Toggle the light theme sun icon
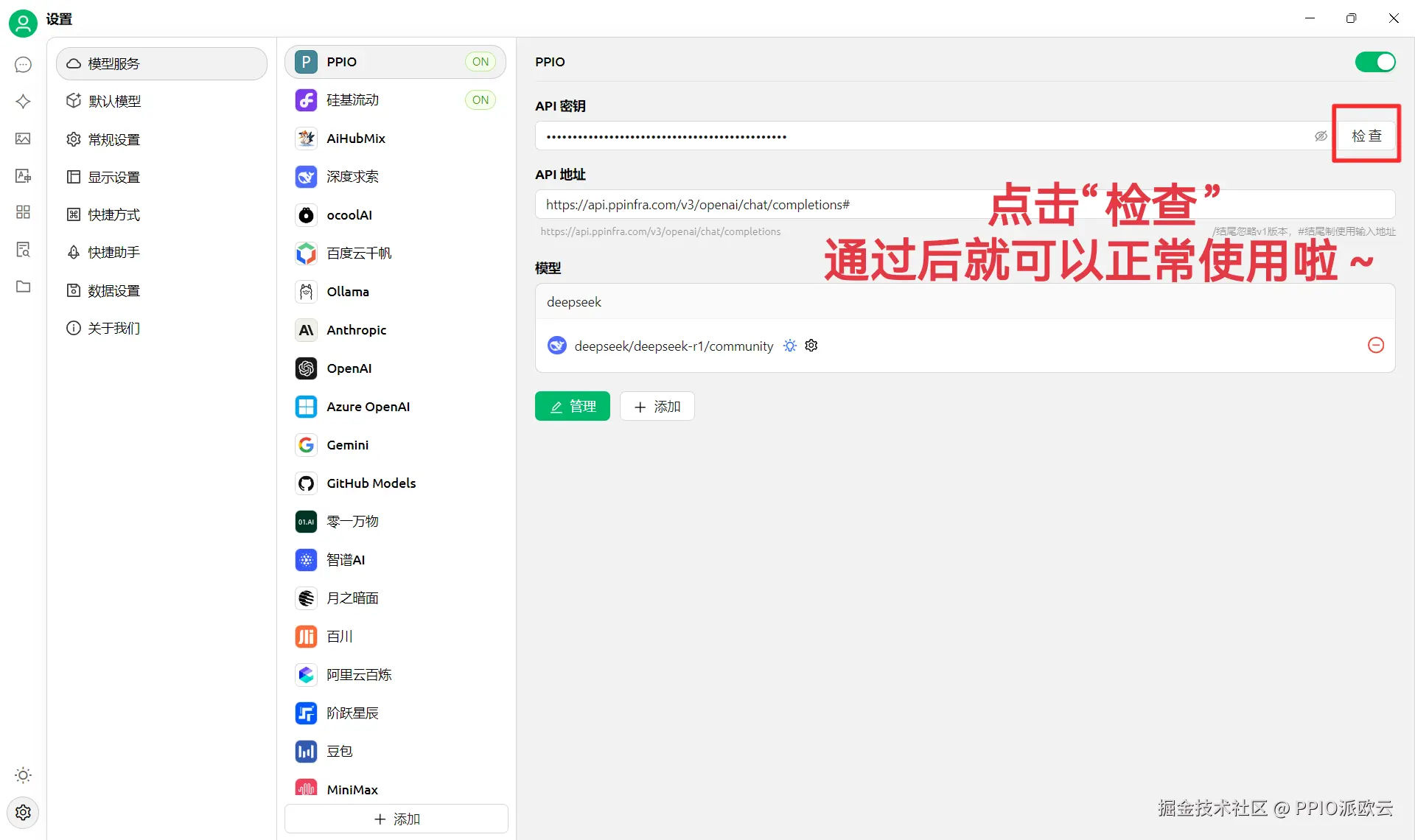This screenshot has height=840, width=1415. click(23, 775)
